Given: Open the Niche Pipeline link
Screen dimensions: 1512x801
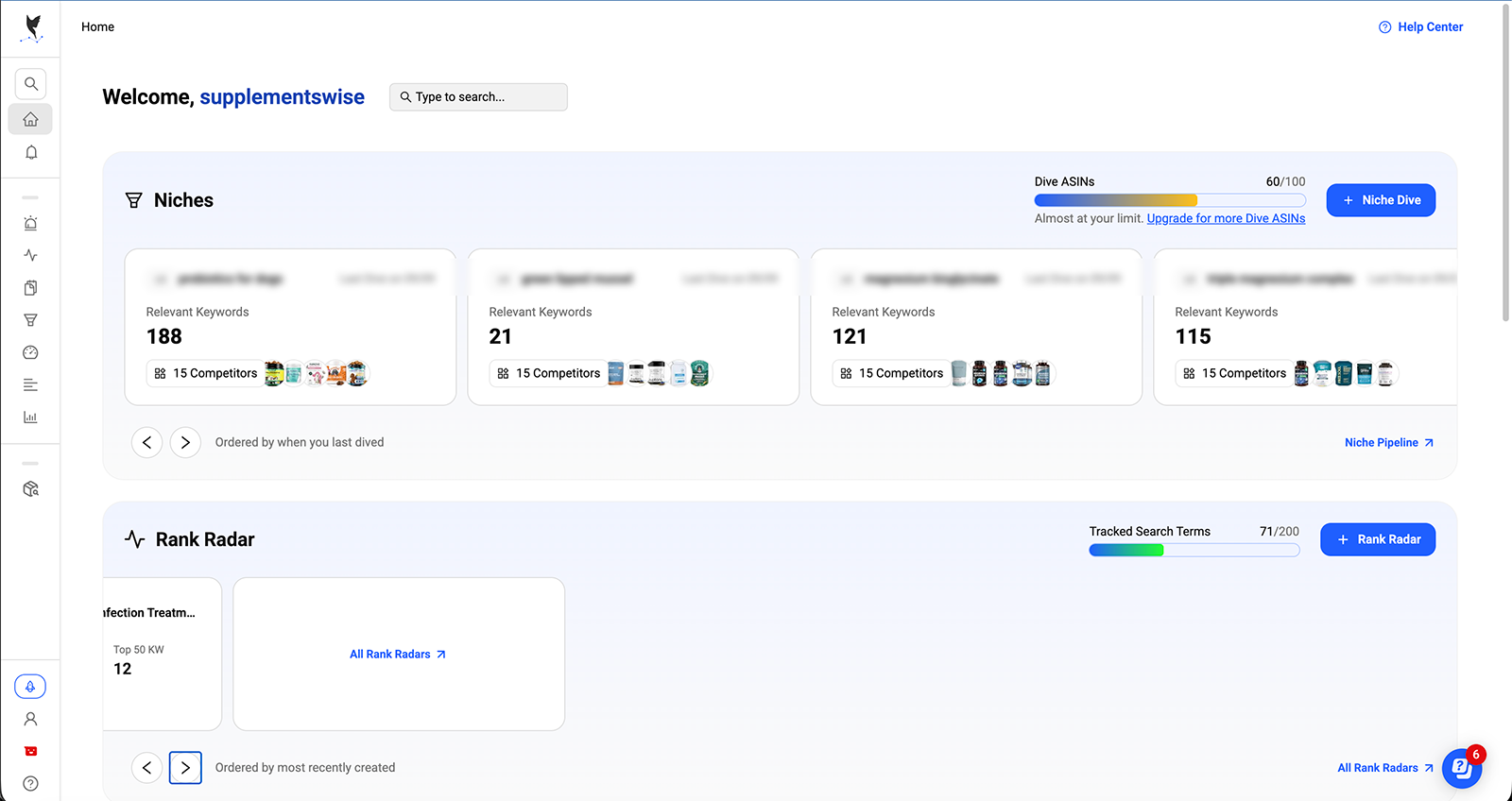Looking at the screenshot, I should coord(1389,442).
